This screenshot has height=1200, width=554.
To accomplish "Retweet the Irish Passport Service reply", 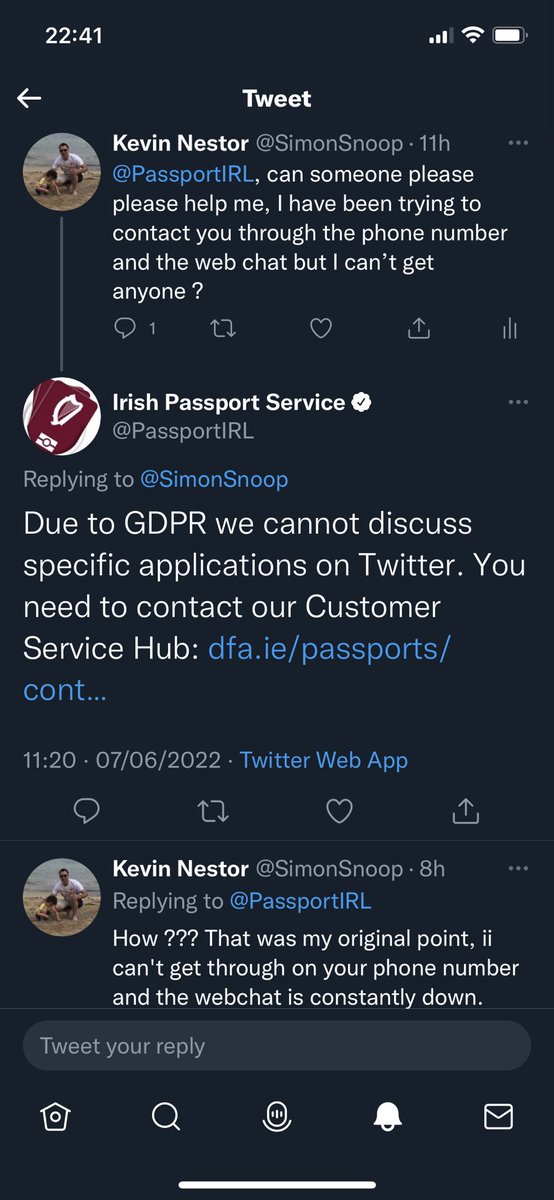I will click(213, 810).
